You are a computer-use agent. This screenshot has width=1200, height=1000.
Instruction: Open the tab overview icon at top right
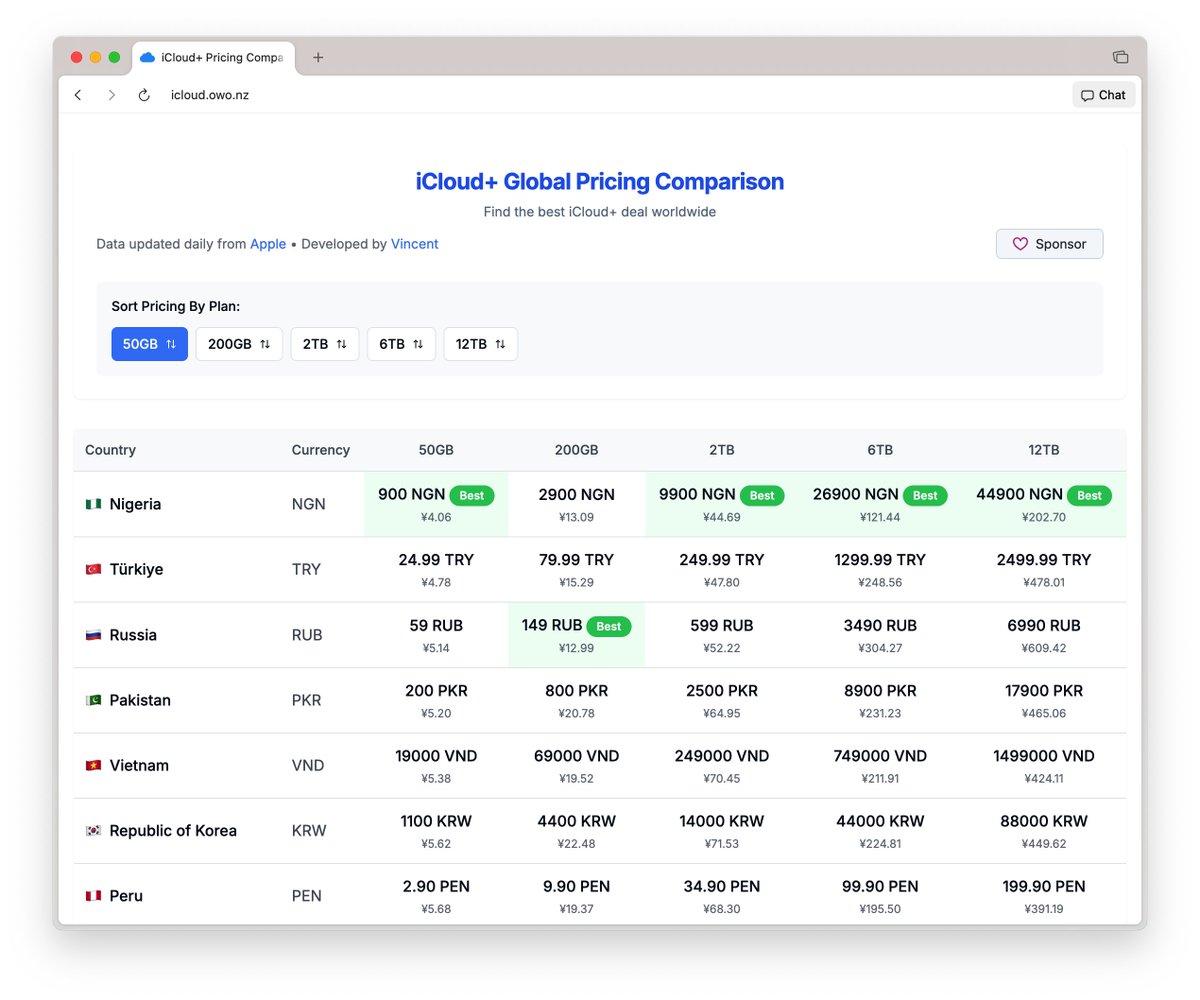pos(1120,57)
